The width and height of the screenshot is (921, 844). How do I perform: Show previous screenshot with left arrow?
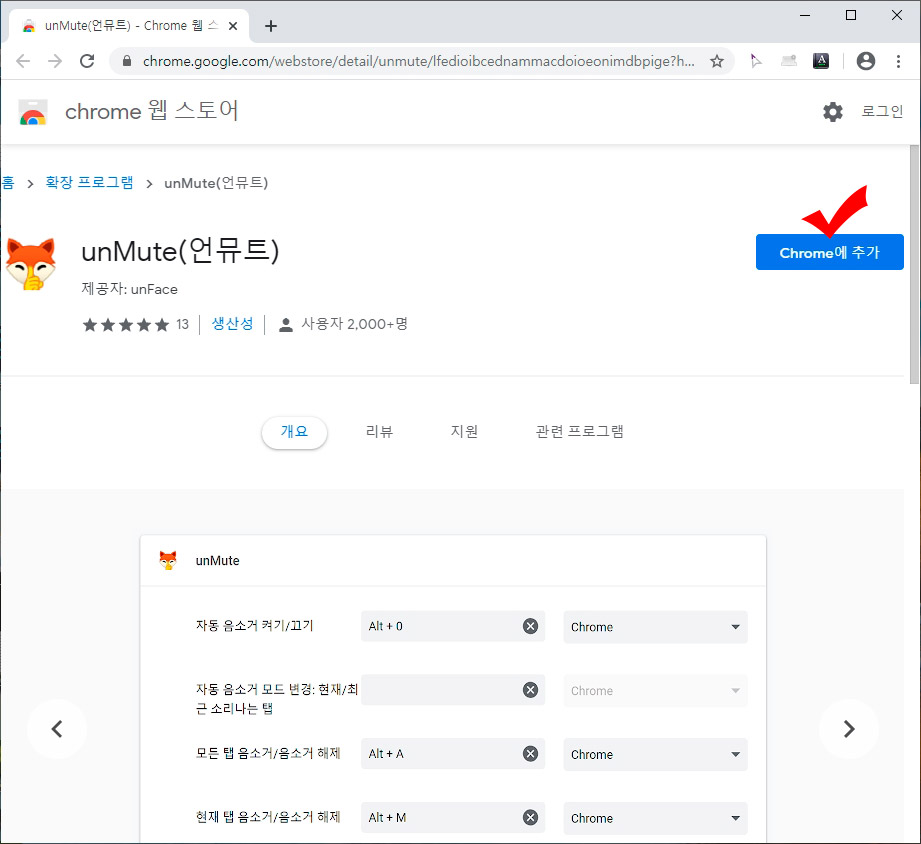pyautogui.click(x=57, y=729)
